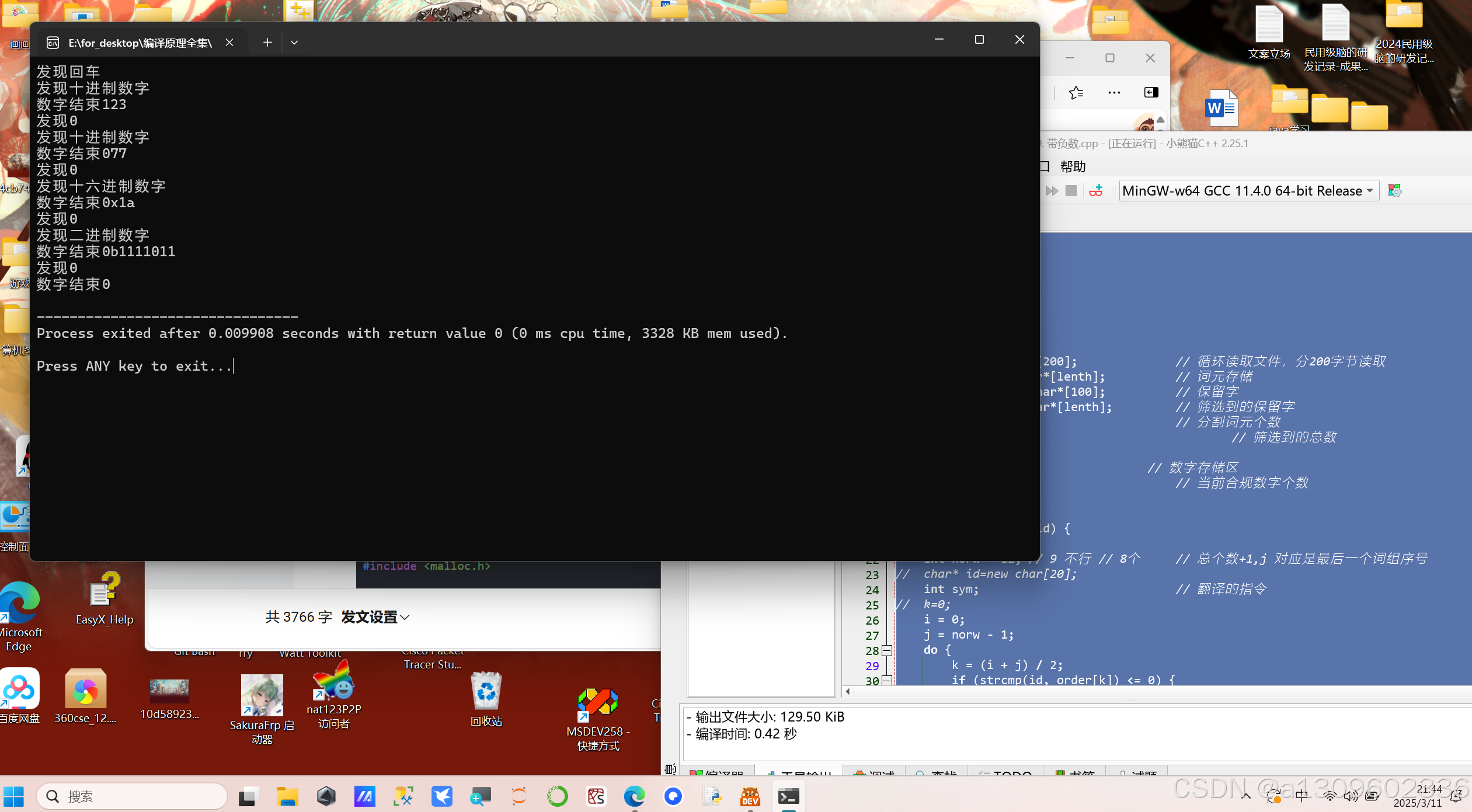Click the stop execution square button
Image resolution: width=1472 pixels, height=812 pixels.
1071,191
